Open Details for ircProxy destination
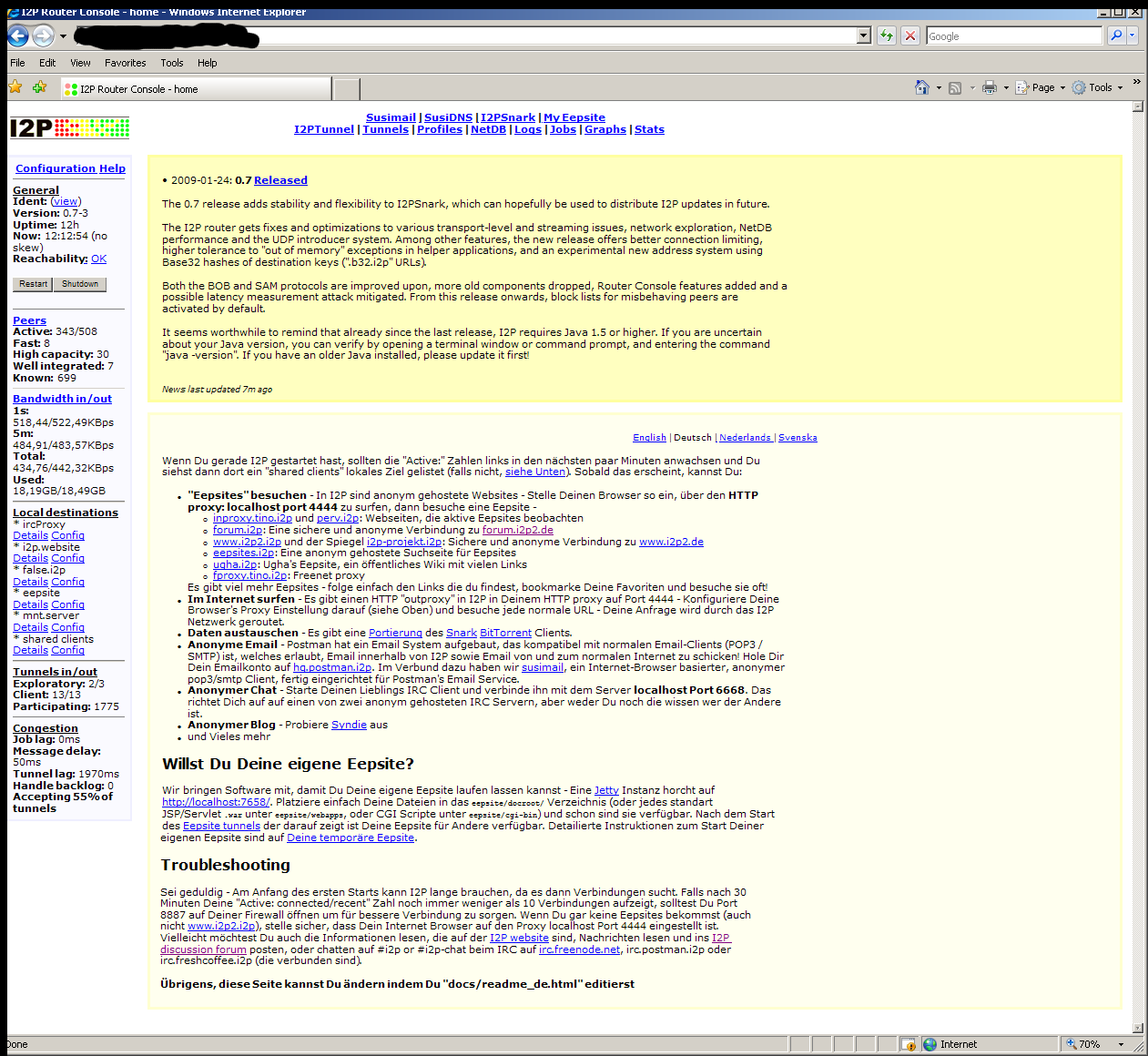The image size is (1148, 1056). [30, 535]
